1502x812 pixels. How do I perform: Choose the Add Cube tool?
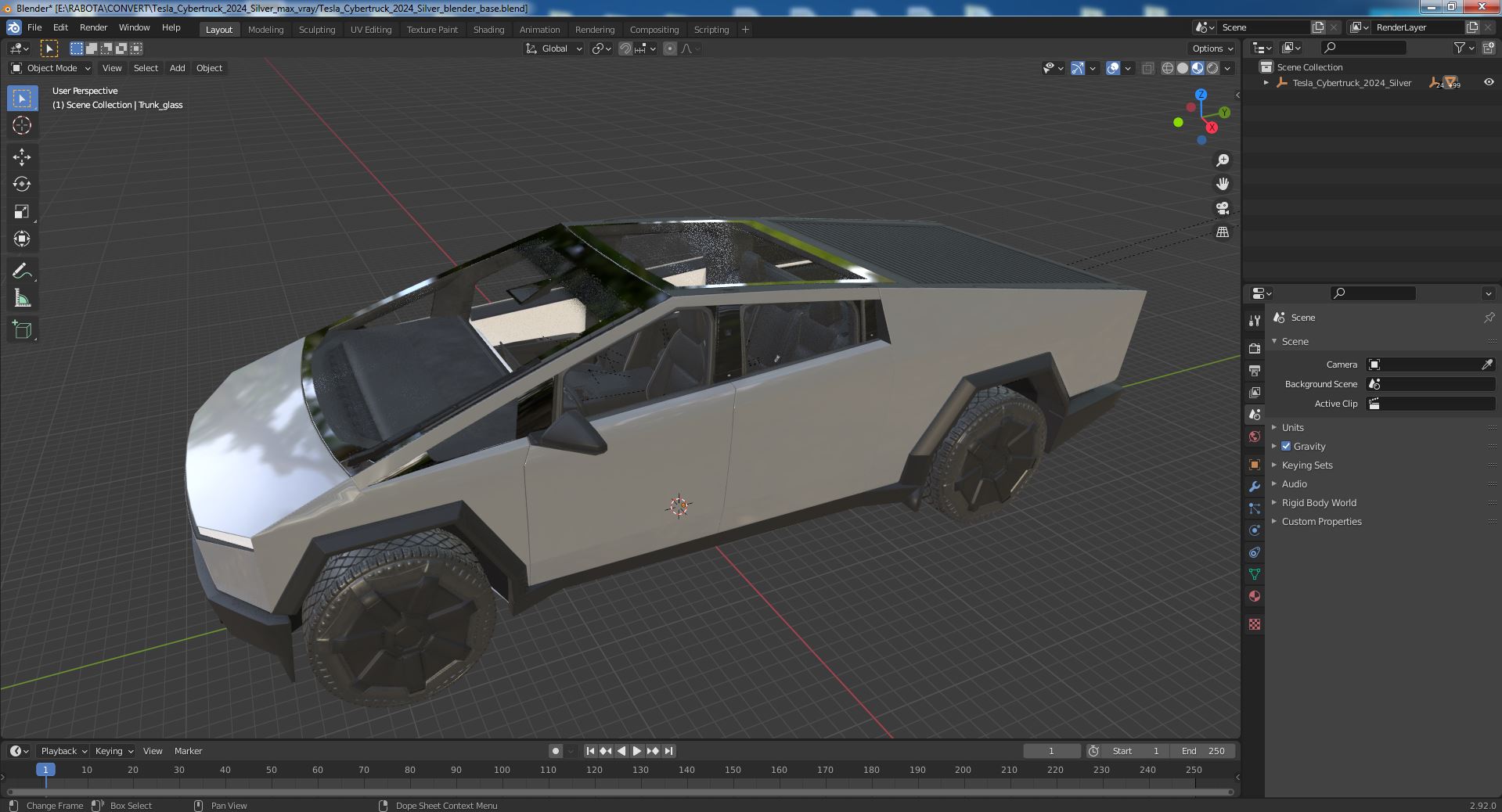[x=22, y=330]
